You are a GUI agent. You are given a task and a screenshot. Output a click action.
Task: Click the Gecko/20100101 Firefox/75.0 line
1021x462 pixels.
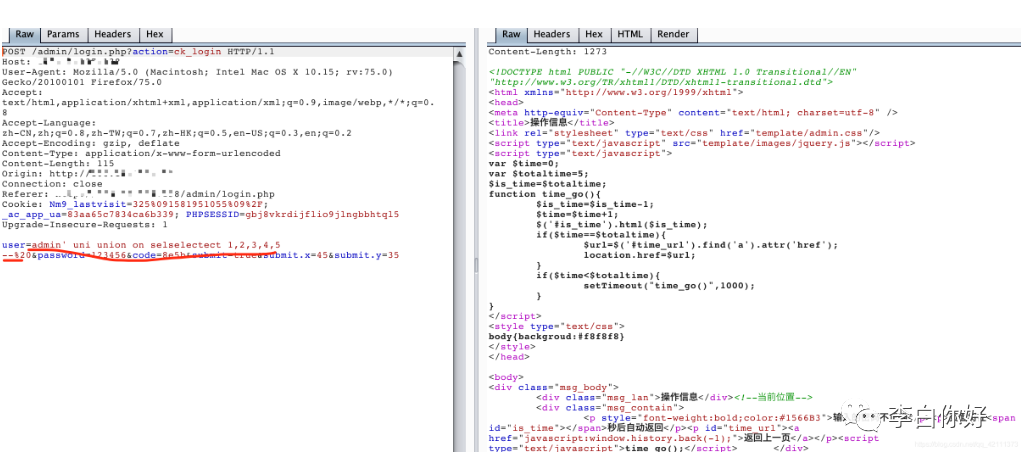point(82,83)
